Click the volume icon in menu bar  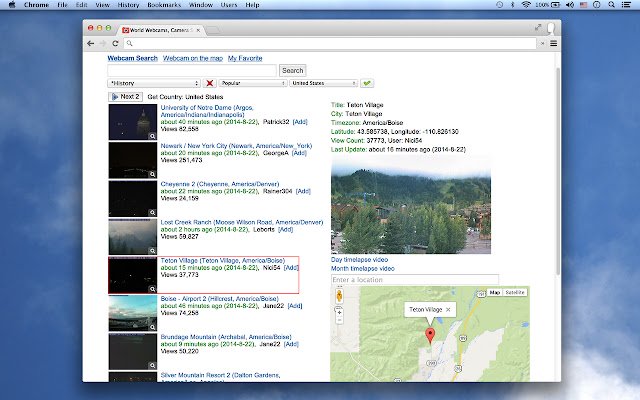pos(570,5)
